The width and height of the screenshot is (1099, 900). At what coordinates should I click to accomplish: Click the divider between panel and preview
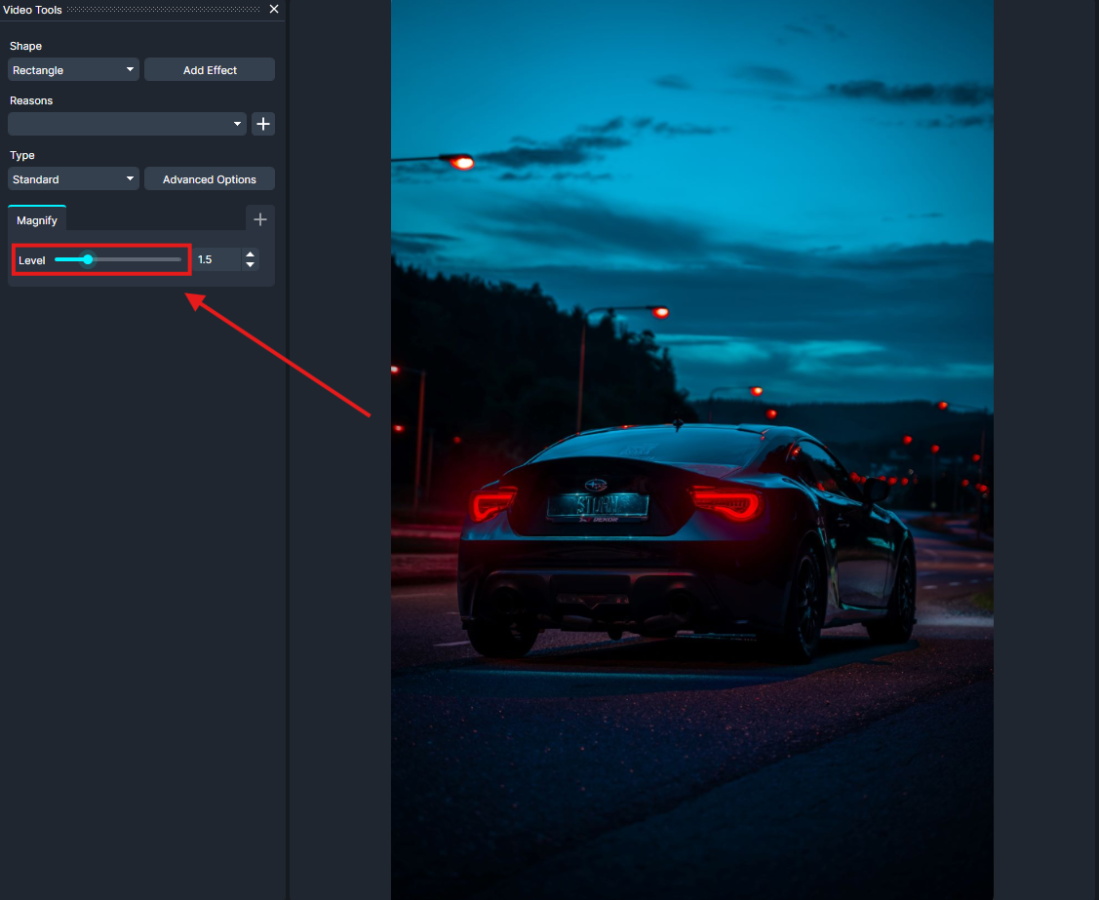point(288,450)
